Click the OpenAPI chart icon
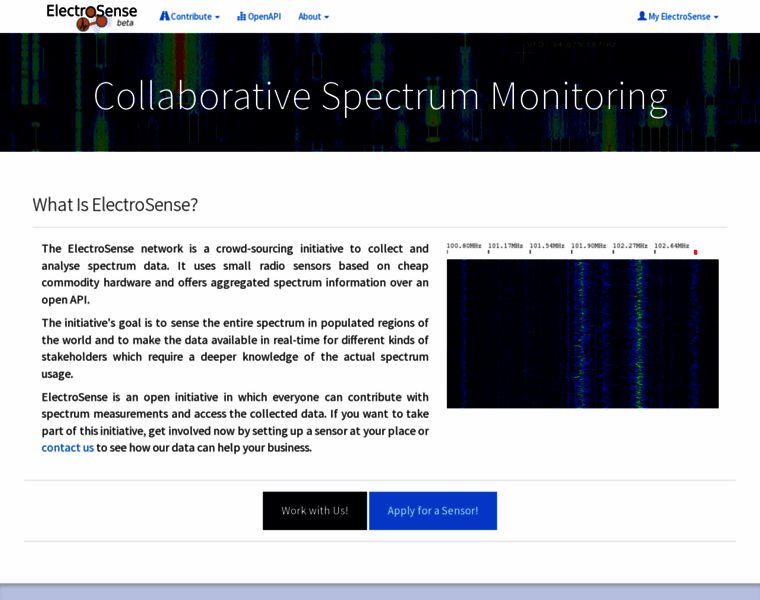 tap(241, 16)
